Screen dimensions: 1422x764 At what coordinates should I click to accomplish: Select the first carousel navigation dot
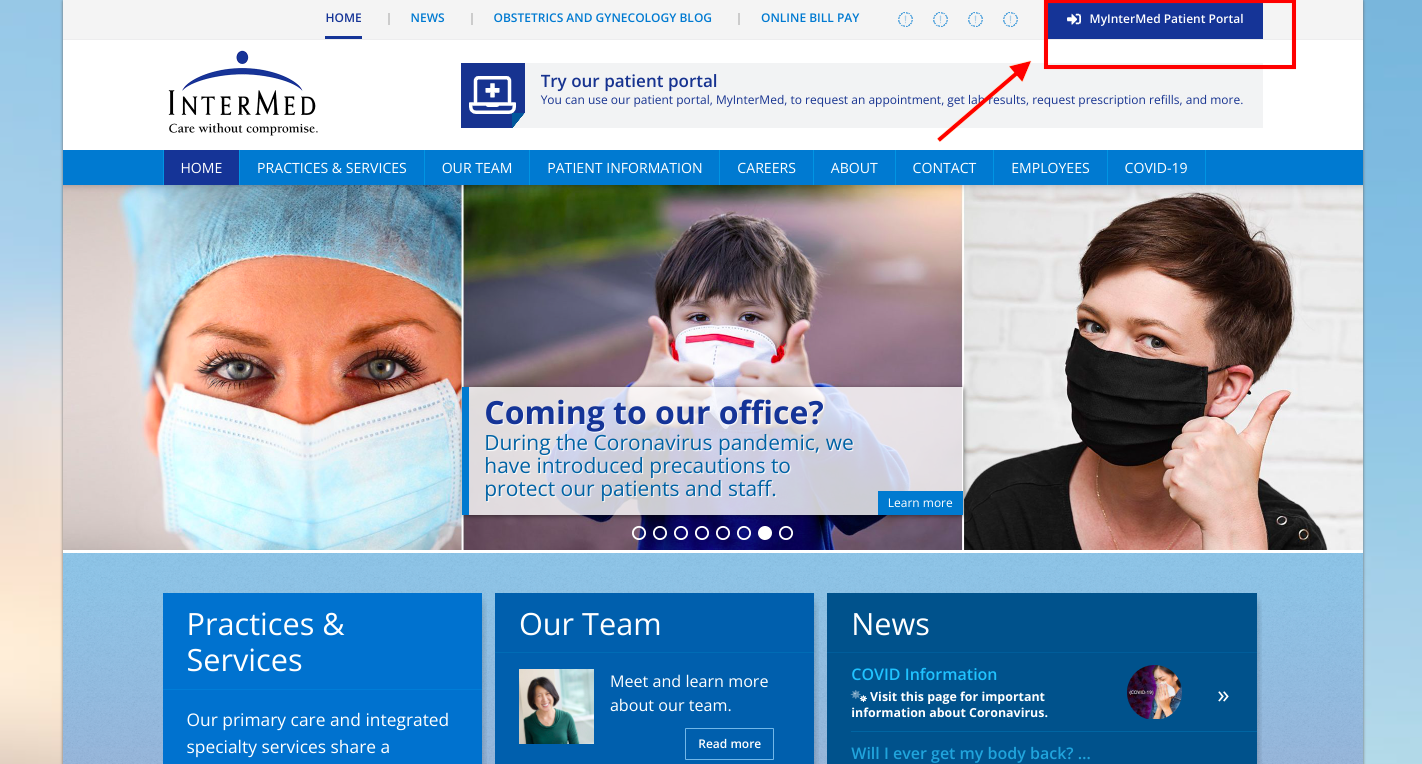(x=639, y=533)
